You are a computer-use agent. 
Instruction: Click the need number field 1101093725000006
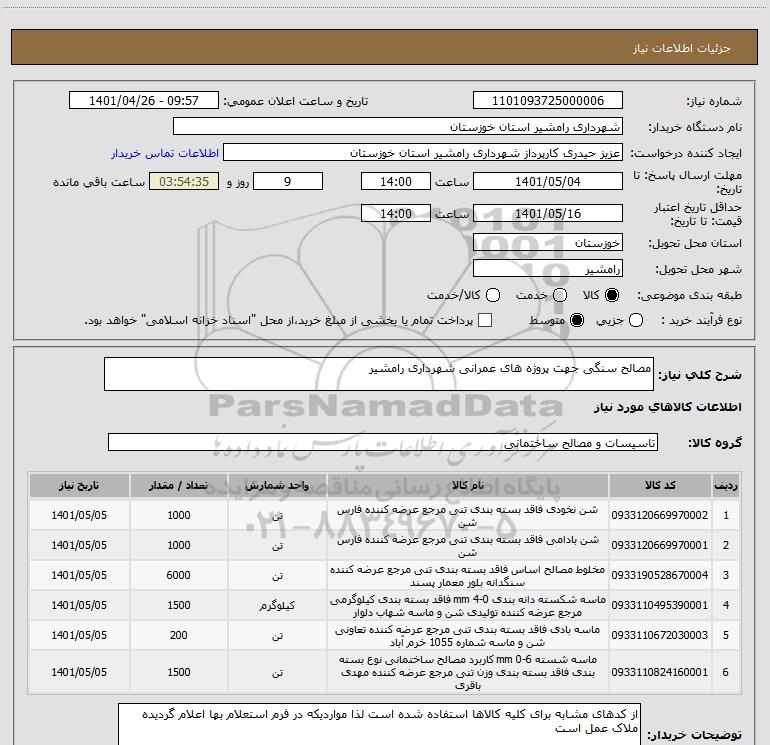point(548,101)
